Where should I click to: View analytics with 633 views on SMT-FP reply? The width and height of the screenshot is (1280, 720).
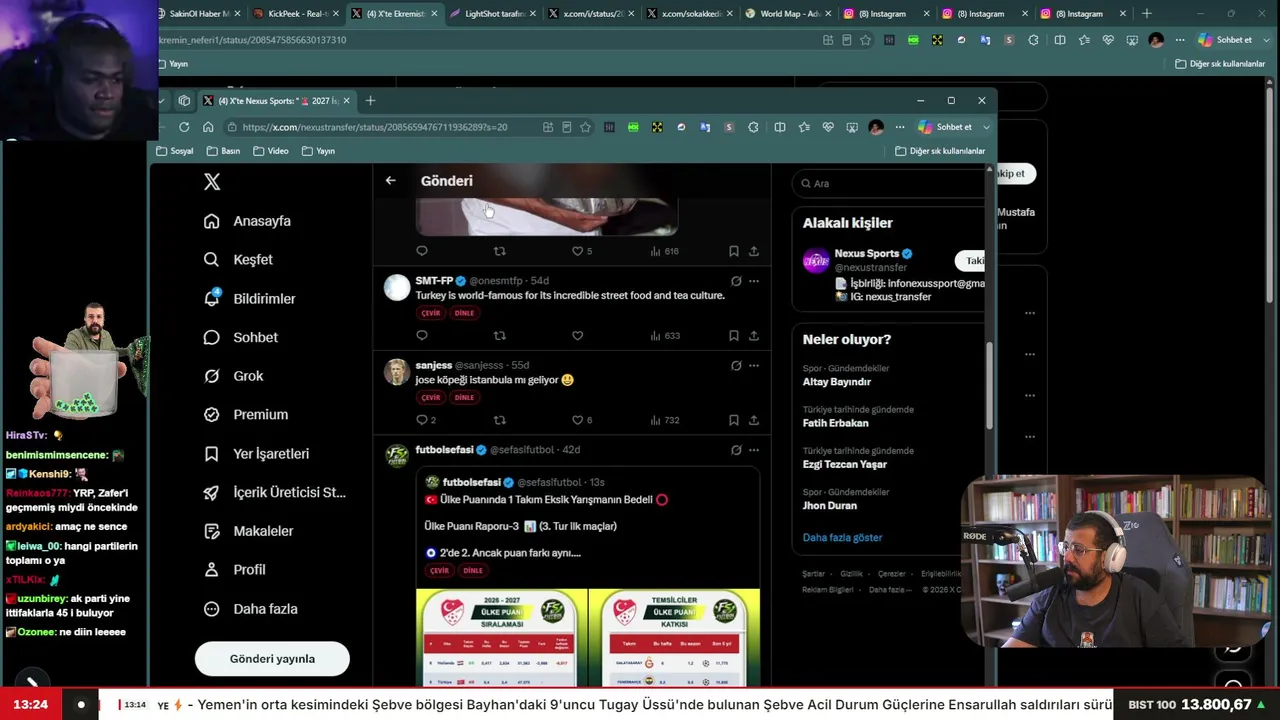tap(665, 336)
